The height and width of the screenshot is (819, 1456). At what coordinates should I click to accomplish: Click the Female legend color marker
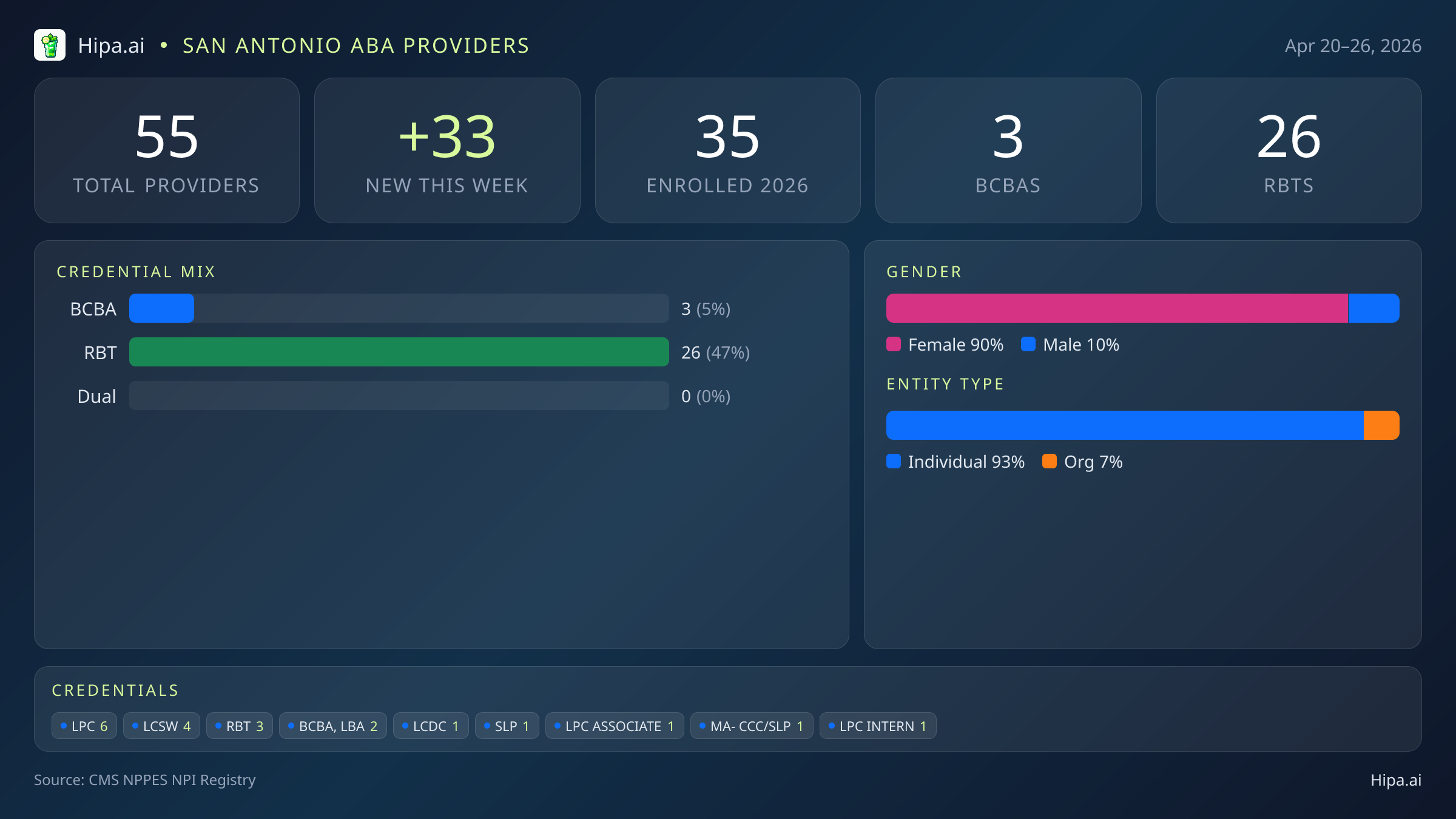(x=893, y=345)
